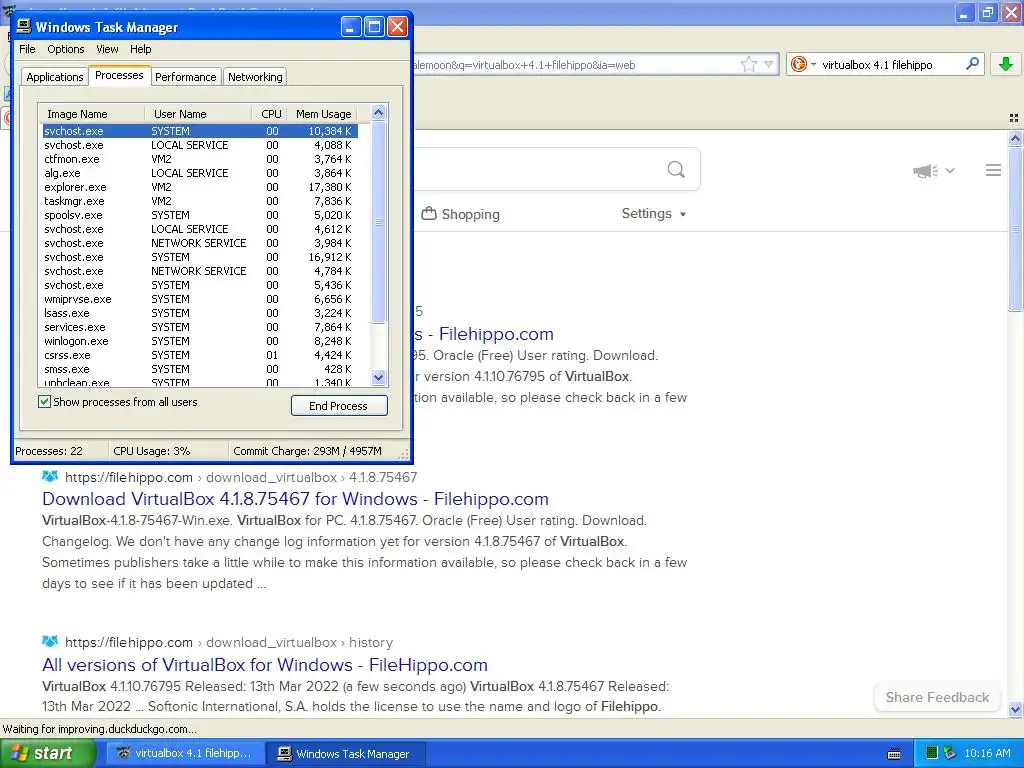This screenshot has width=1024, height=768.
Task: Select the smss.exe process row
Action: pyautogui.click(x=199, y=370)
